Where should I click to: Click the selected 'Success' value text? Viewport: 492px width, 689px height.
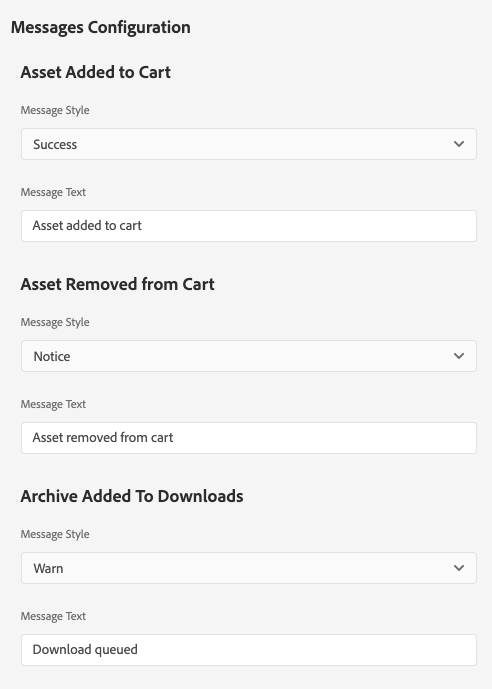click(x=55, y=145)
